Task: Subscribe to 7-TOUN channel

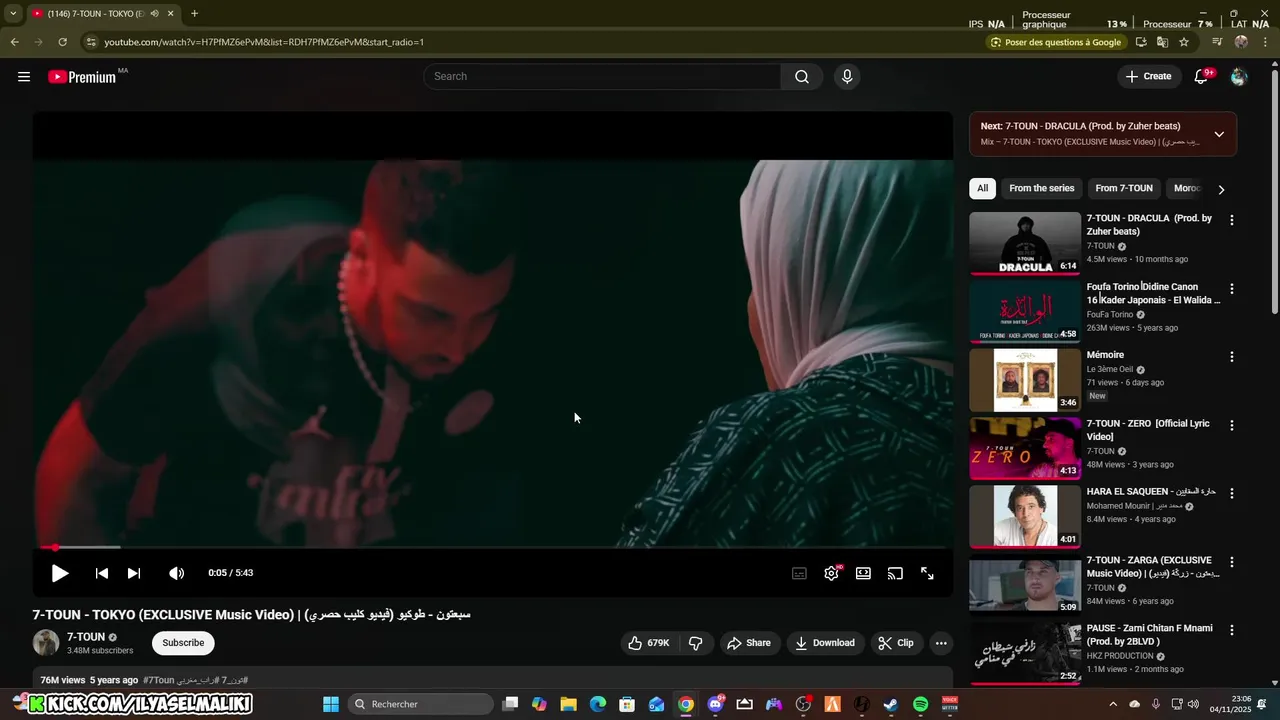Action: [183, 643]
